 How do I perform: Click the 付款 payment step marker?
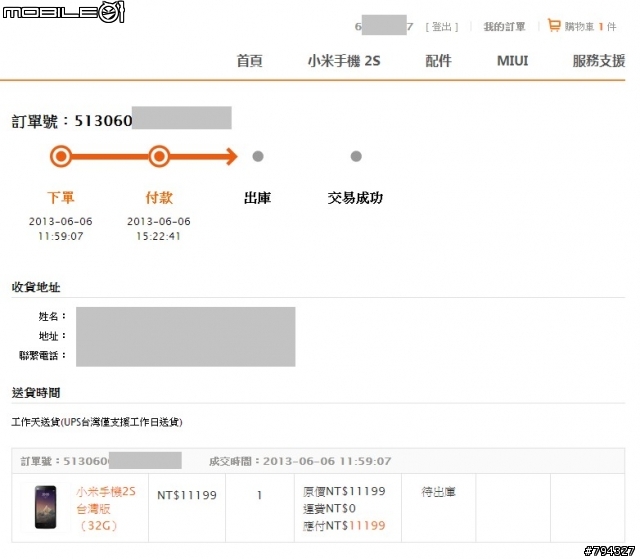coord(159,156)
